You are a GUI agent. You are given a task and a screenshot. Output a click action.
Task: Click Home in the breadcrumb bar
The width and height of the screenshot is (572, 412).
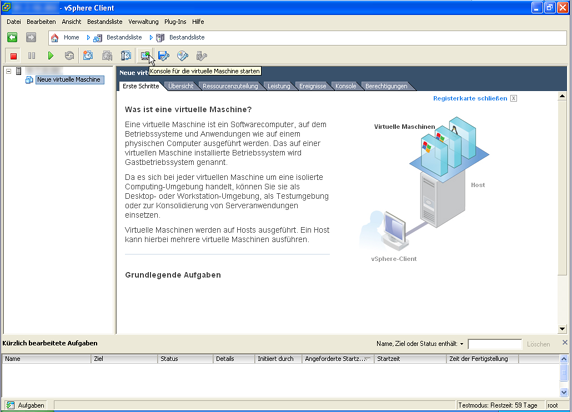pyautogui.click(x=71, y=38)
